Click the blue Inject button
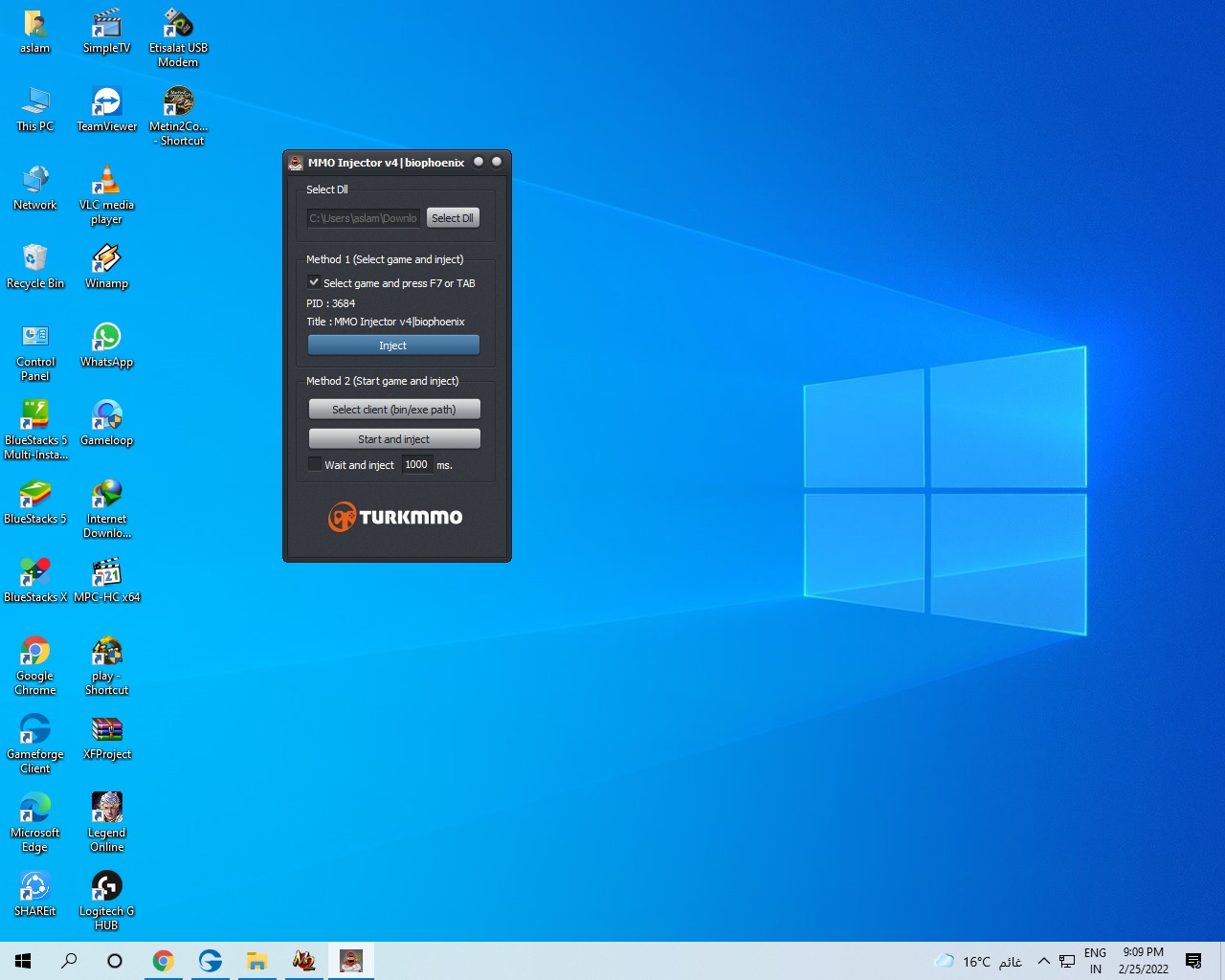The width and height of the screenshot is (1225, 980). [x=393, y=345]
